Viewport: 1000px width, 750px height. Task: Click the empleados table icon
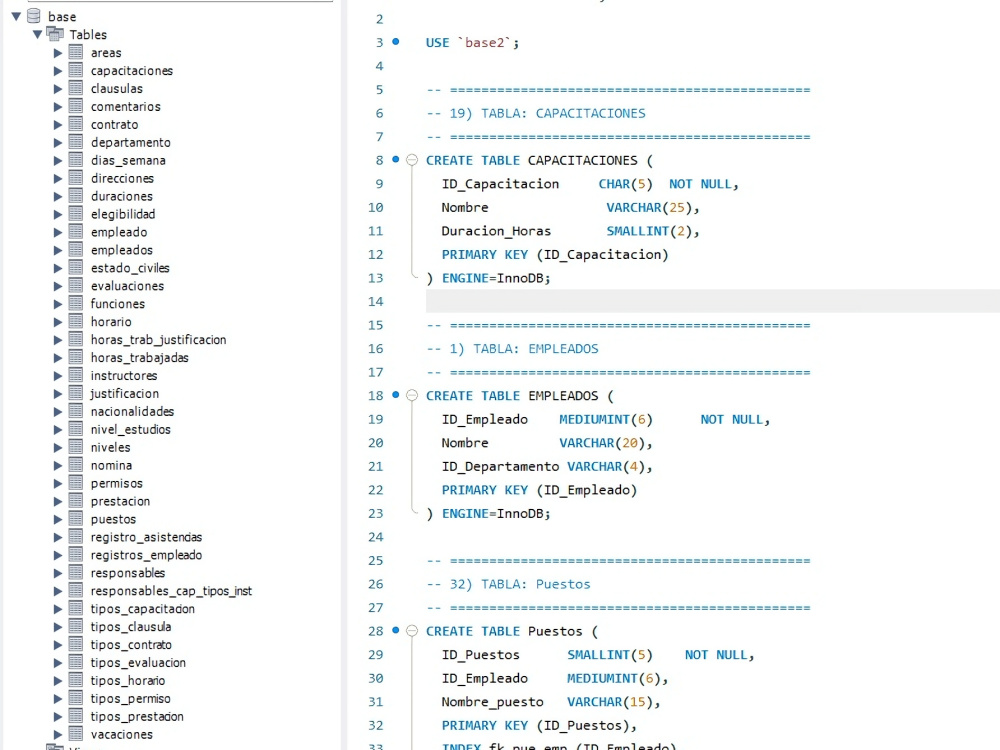point(76,249)
